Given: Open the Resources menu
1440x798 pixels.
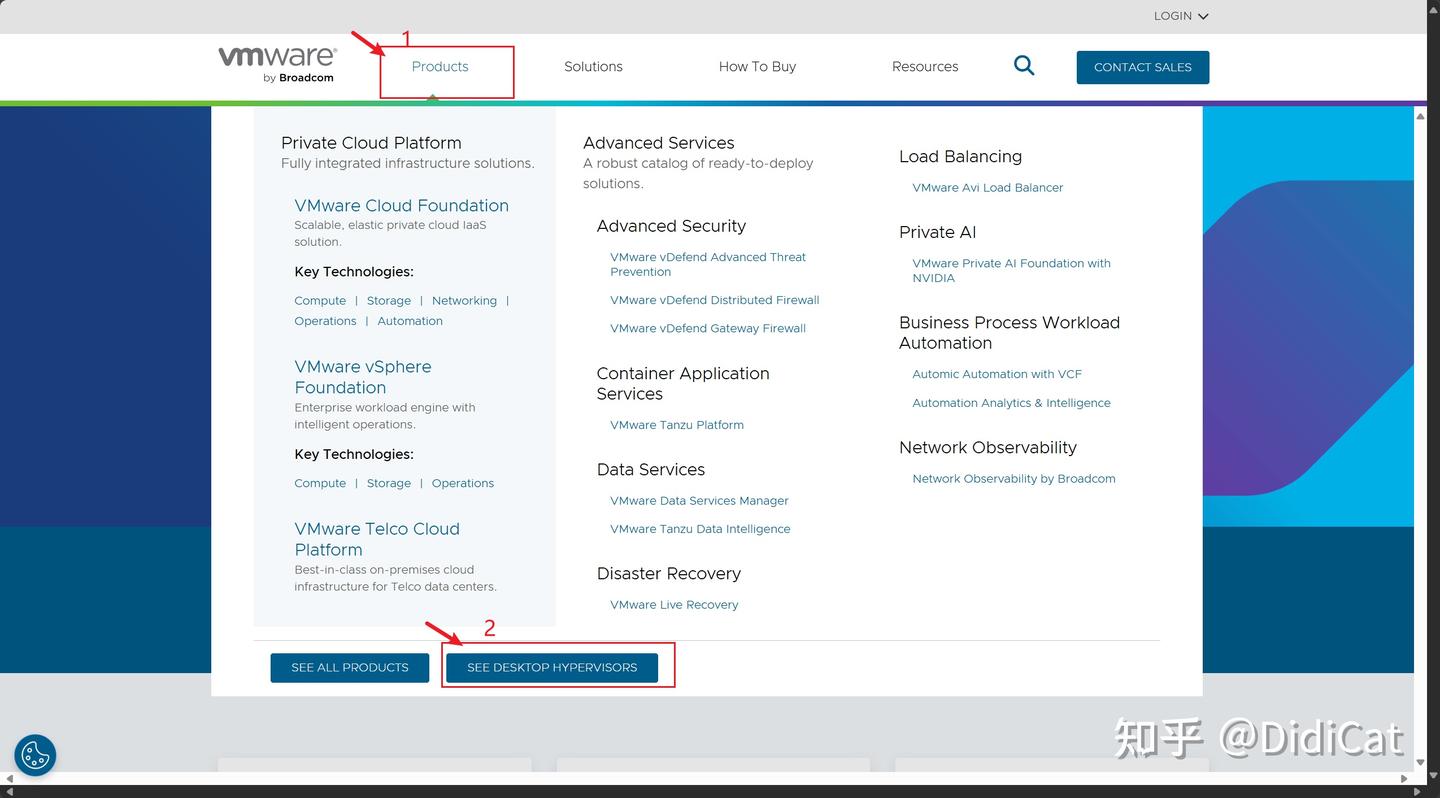Looking at the screenshot, I should pos(925,67).
